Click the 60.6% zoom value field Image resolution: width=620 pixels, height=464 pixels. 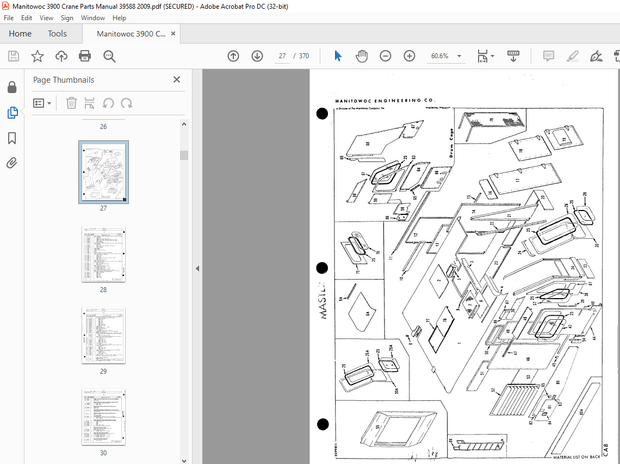440,56
